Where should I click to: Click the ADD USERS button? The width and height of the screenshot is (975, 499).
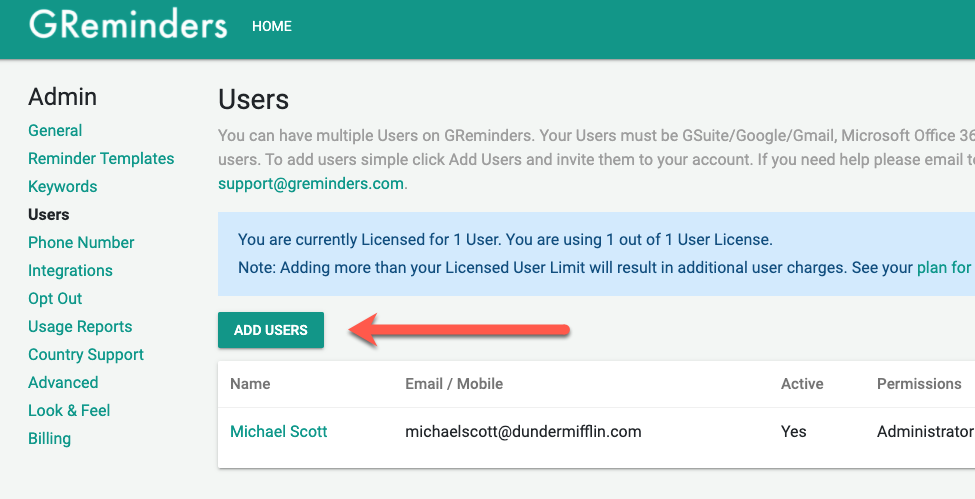click(x=270, y=330)
